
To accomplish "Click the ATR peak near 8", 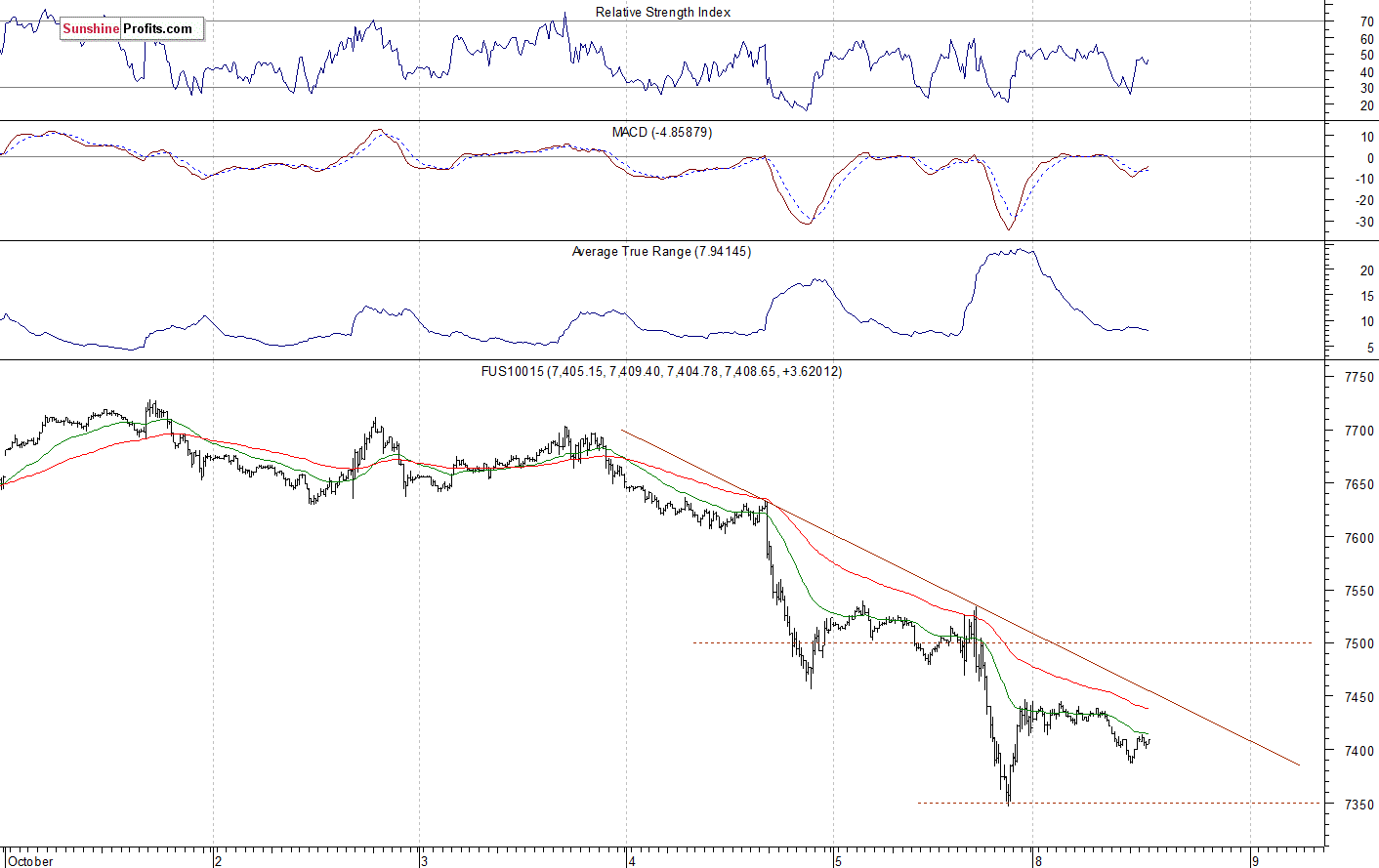I will pyautogui.click(x=1022, y=250).
